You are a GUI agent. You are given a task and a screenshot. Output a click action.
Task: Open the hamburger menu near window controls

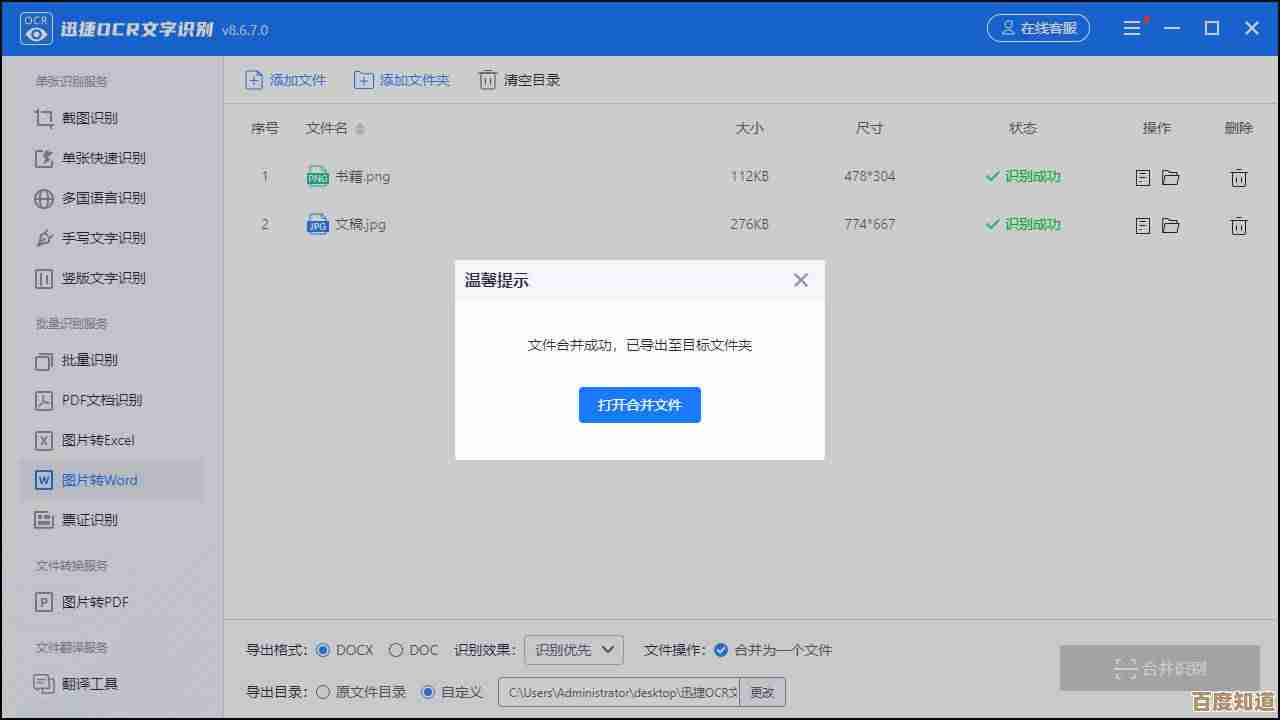(x=1132, y=29)
